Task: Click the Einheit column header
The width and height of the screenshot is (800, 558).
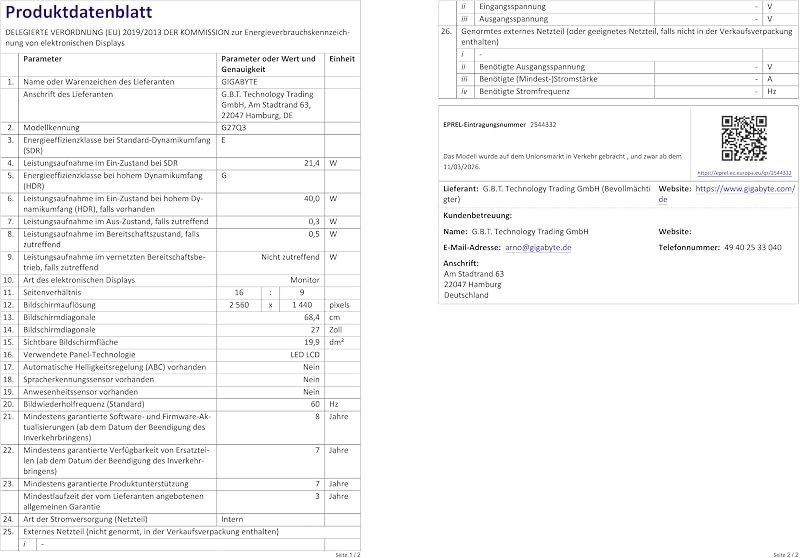Action: [342, 59]
